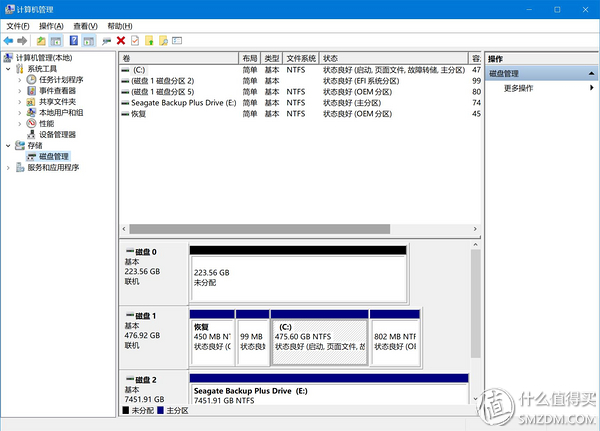This screenshot has height=431, width=600.
Task: Select the (C:) volume row in list
Action: click(x=300, y=70)
